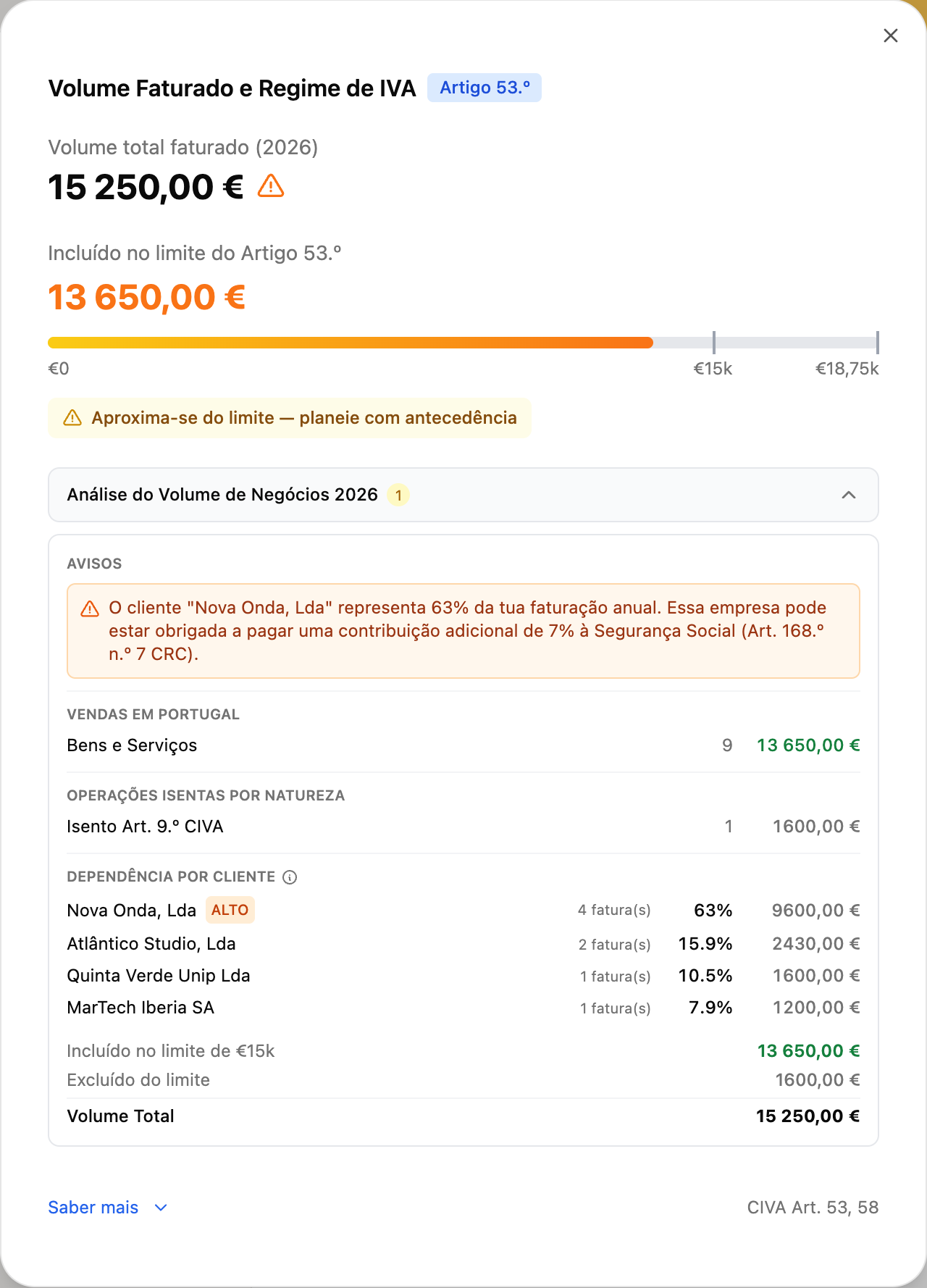Click the 10.5% share value
The width and height of the screenshot is (927, 1288).
pos(705,976)
